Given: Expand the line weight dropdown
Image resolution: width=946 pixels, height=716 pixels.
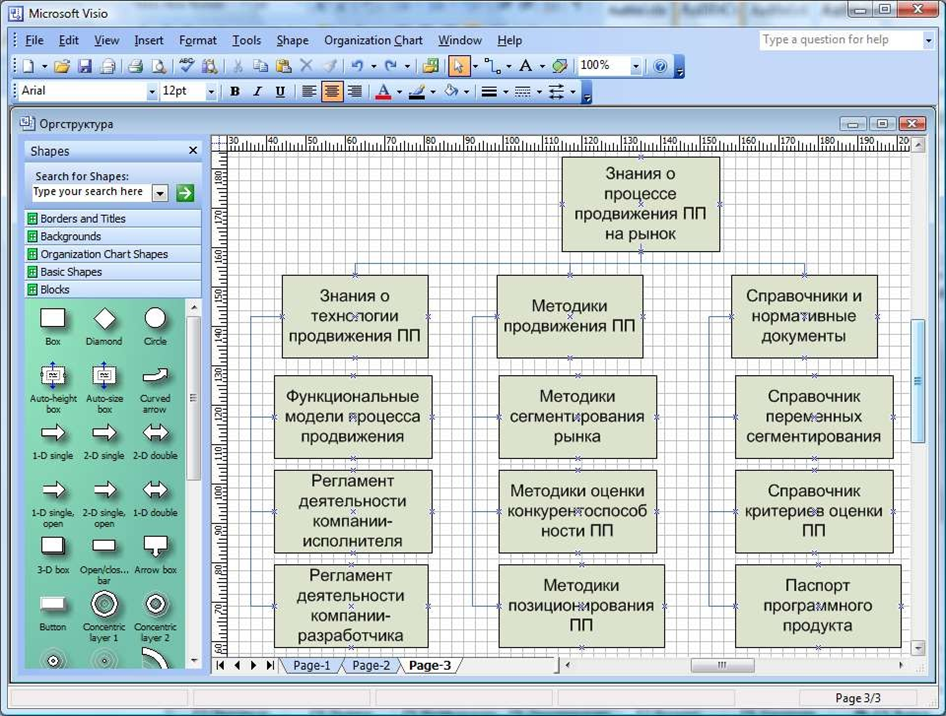Looking at the screenshot, I should point(506,92).
